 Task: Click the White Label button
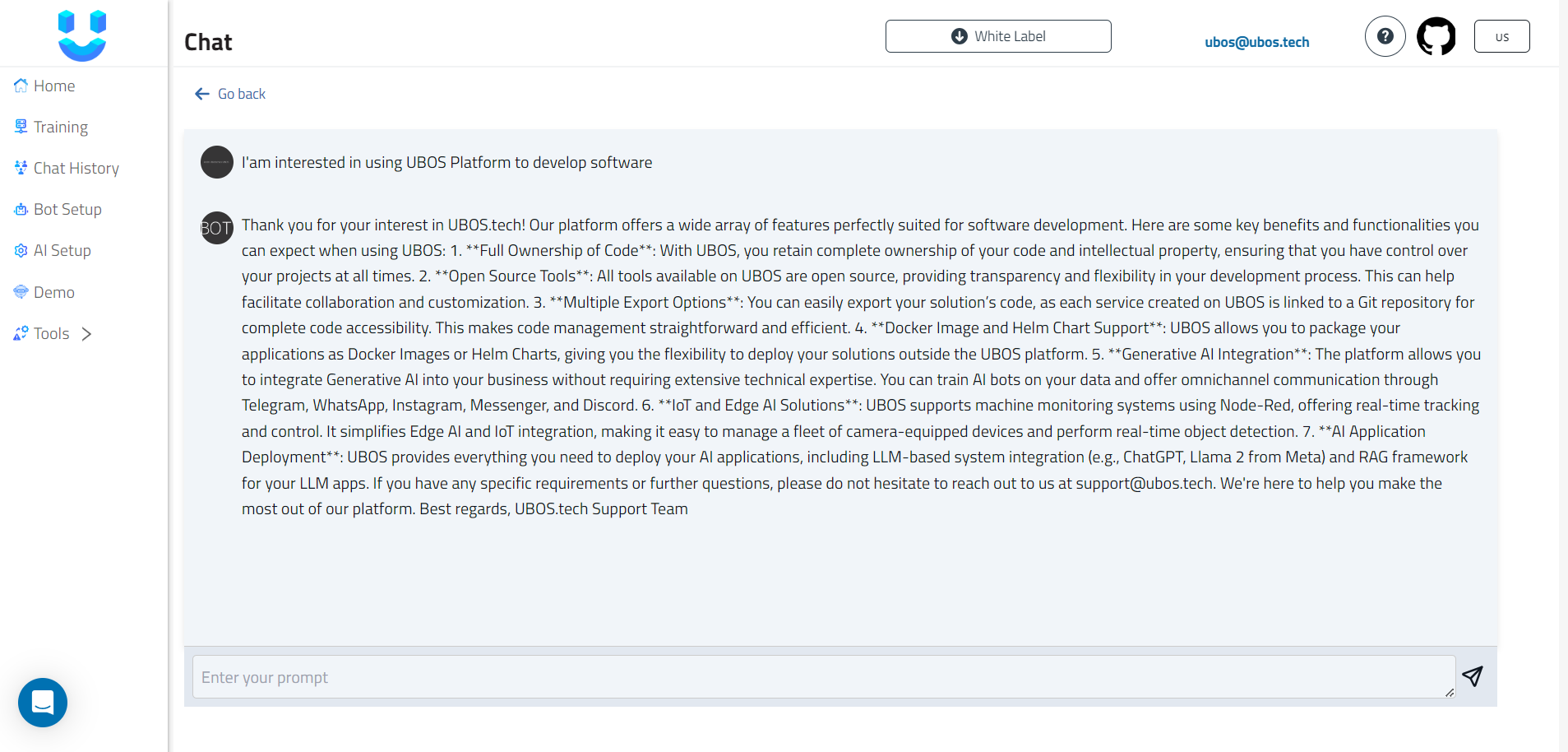click(998, 36)
